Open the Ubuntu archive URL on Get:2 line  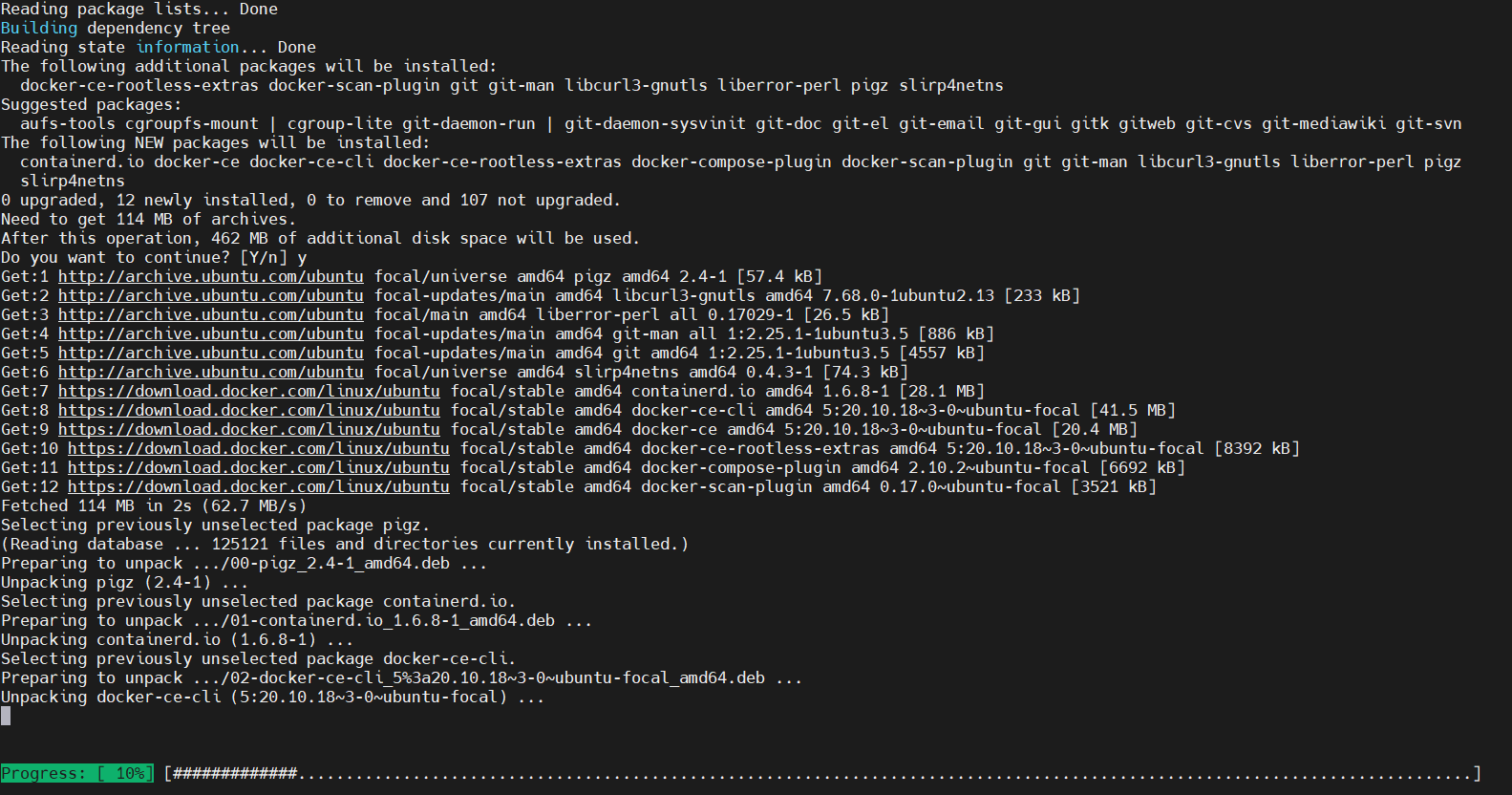click(210, 296)
